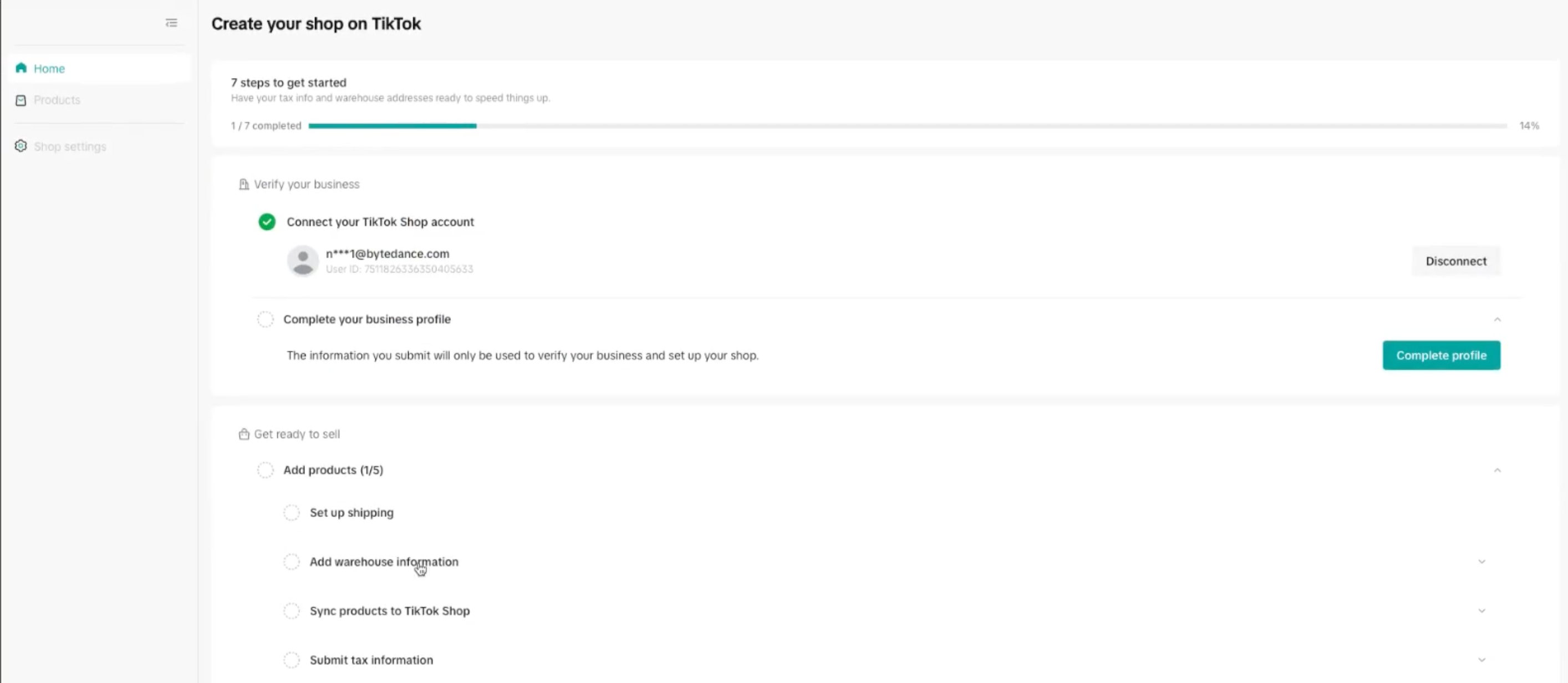The image size is (1568, 683).
Task: Collapse the Add products (1/5) section
Action: (x=1497, y=470)
